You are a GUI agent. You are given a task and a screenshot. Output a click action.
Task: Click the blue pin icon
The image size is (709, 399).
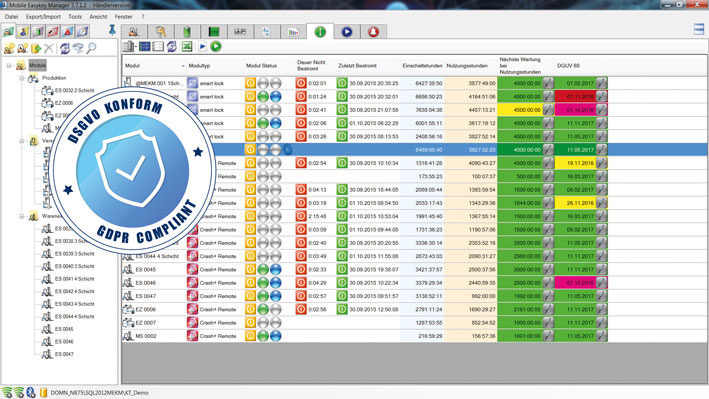tap(112, 30)
